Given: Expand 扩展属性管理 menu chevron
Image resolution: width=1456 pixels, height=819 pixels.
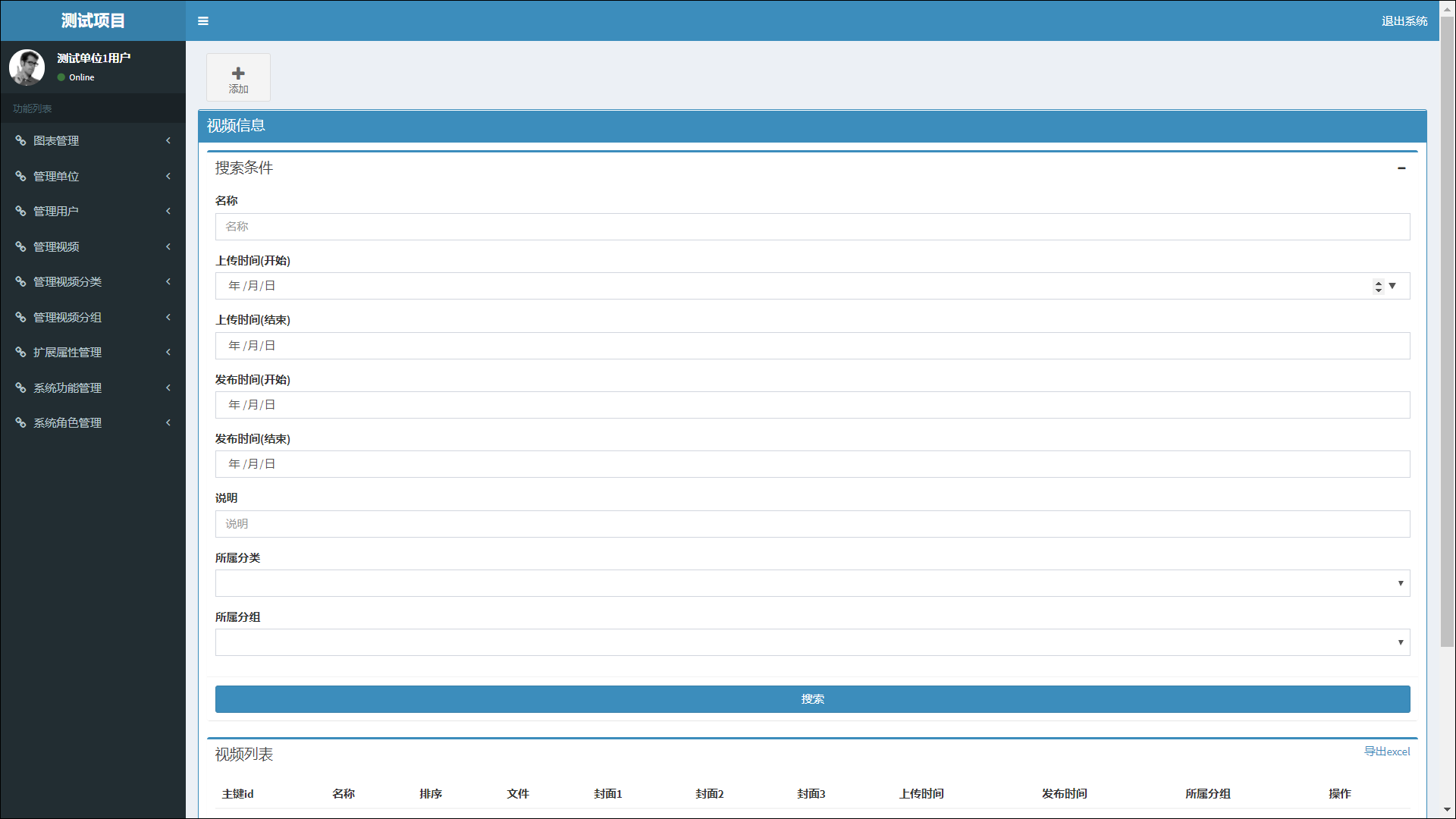Looking at the screenshot, I should tap(168, 352).
